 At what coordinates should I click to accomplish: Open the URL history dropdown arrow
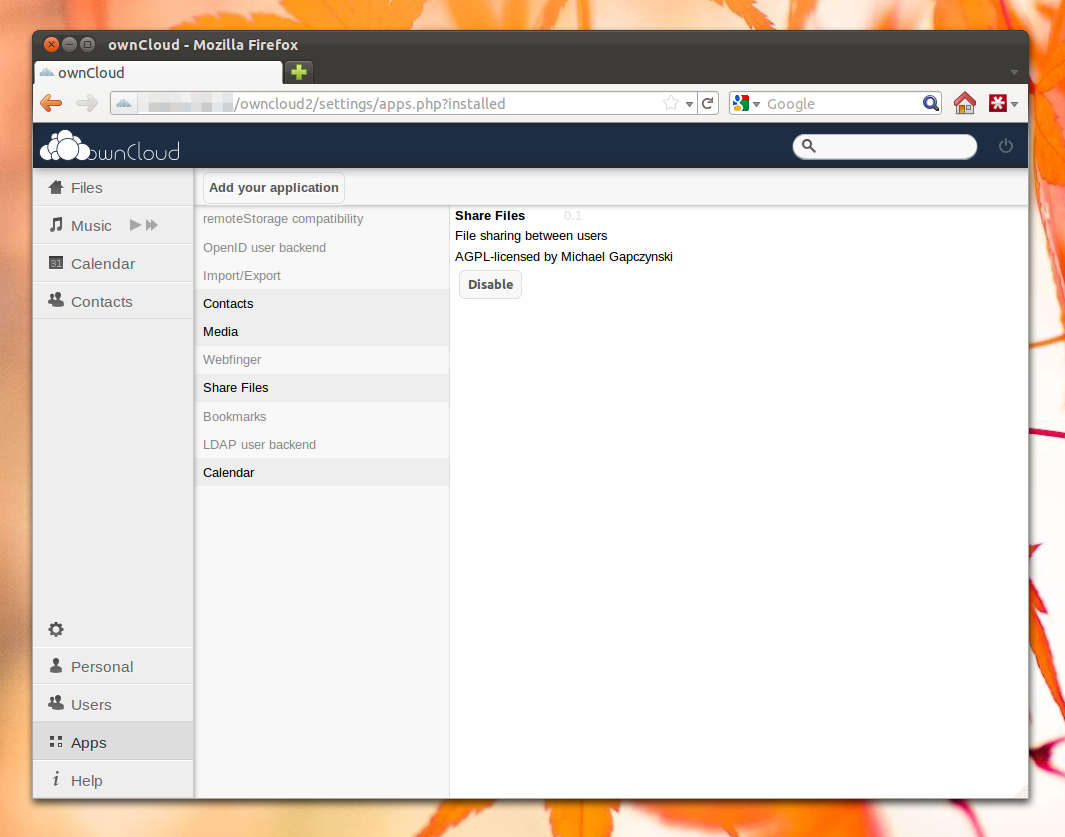pyautogui.click(x=689, y=104)
